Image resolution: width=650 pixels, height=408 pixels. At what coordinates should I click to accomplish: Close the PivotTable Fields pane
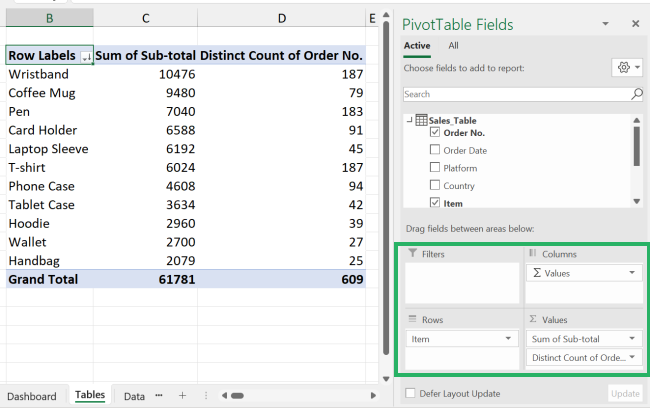pyautogui.click(x=635, y=23)
